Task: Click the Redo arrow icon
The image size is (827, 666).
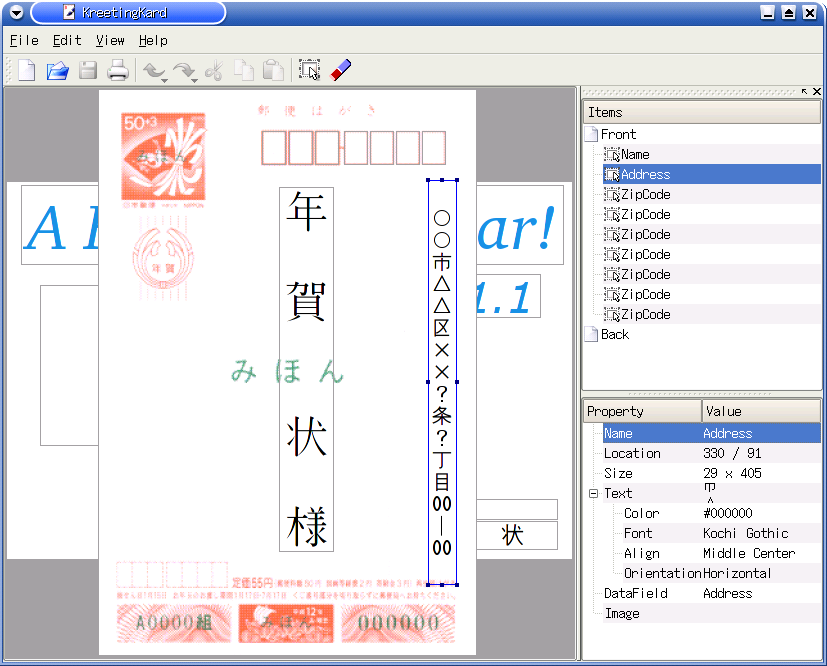Action: click(183, 70)
